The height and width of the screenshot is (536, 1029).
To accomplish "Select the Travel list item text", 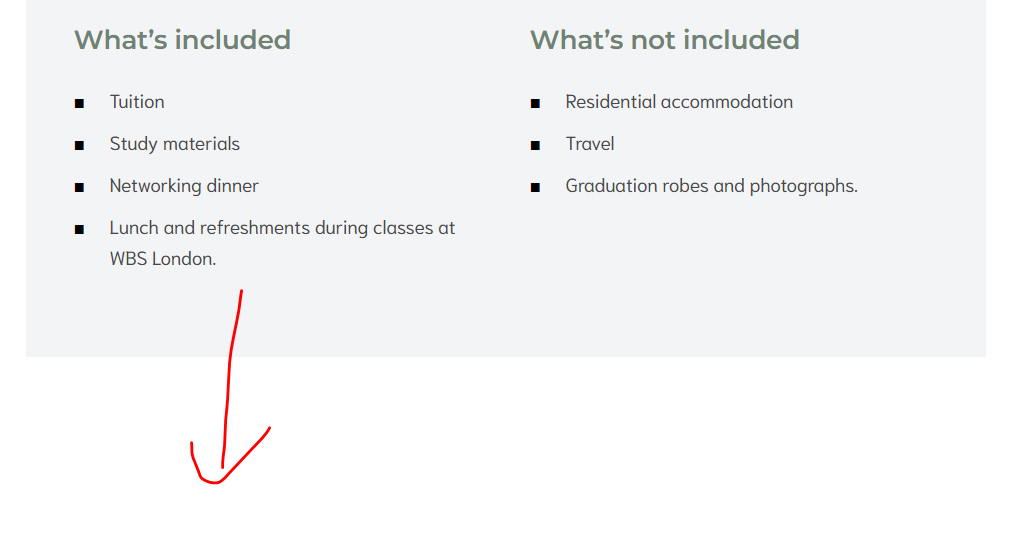I will (590, 144).
